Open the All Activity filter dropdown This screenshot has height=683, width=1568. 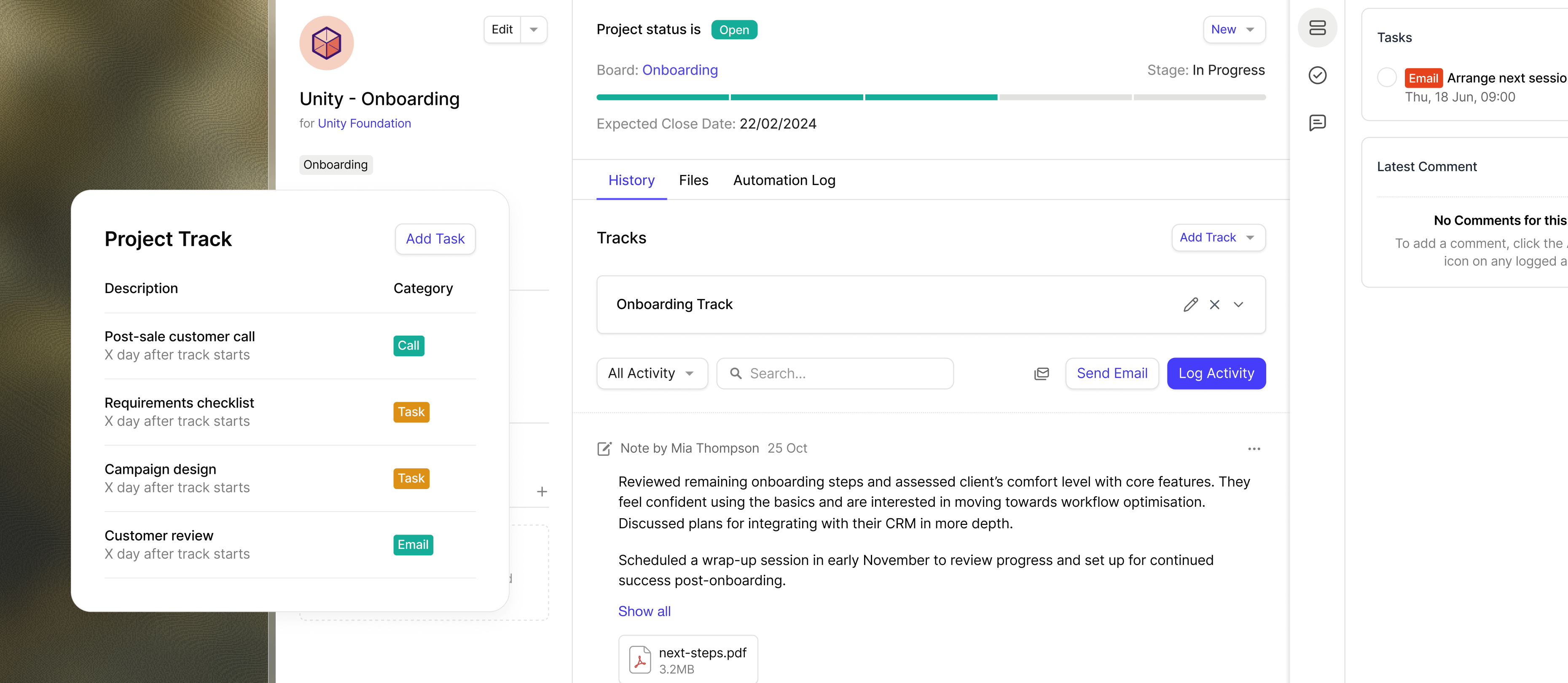(651, 373)
